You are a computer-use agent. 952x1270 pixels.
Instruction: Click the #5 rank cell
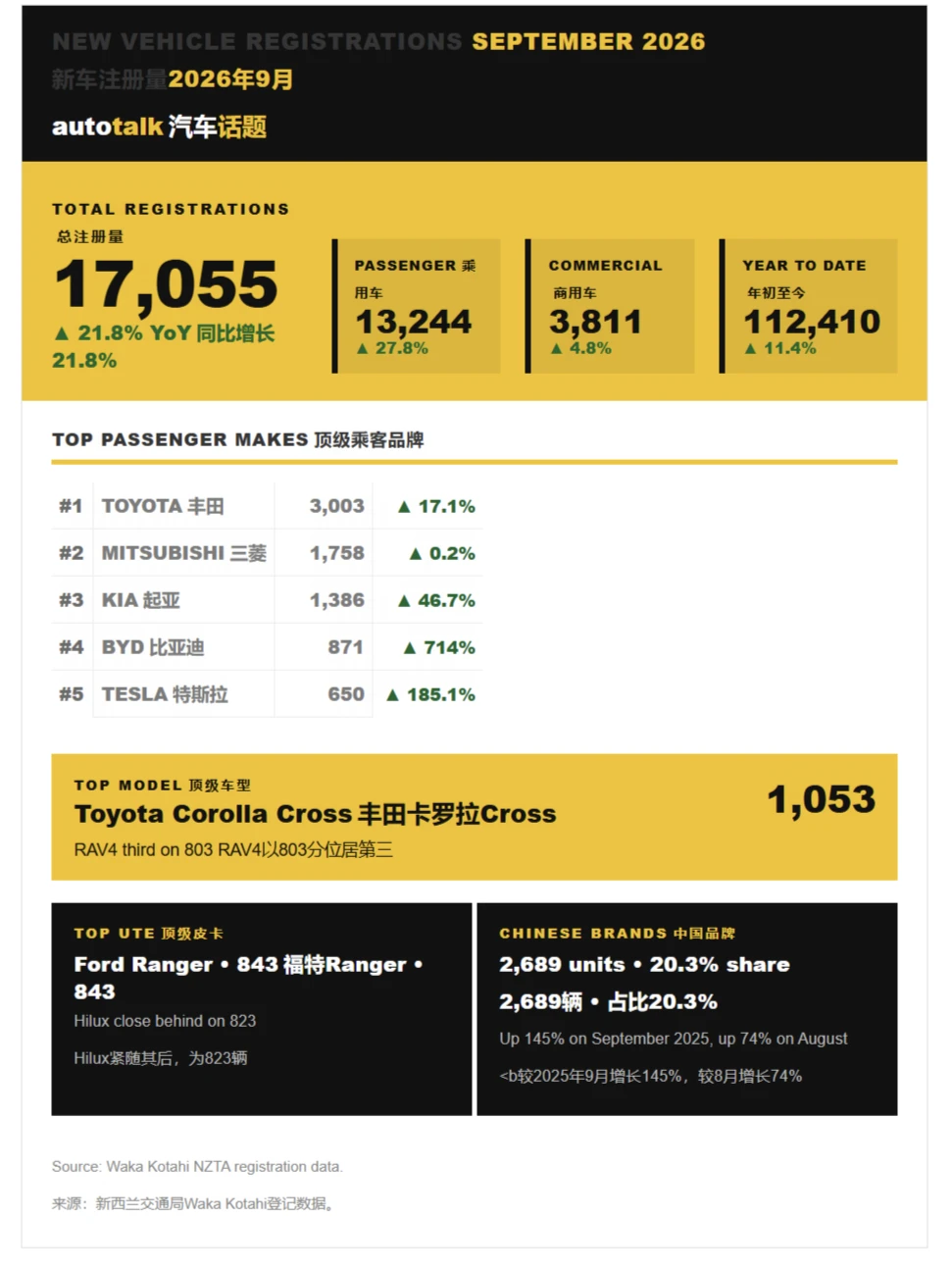click(71, 694)
